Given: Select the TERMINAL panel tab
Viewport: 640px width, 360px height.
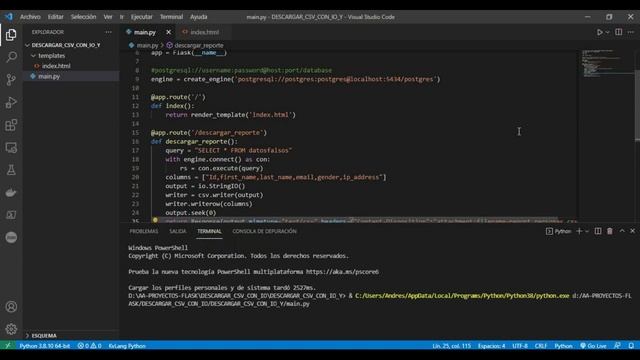Looking at the screenshot, I should pos(209,231).
